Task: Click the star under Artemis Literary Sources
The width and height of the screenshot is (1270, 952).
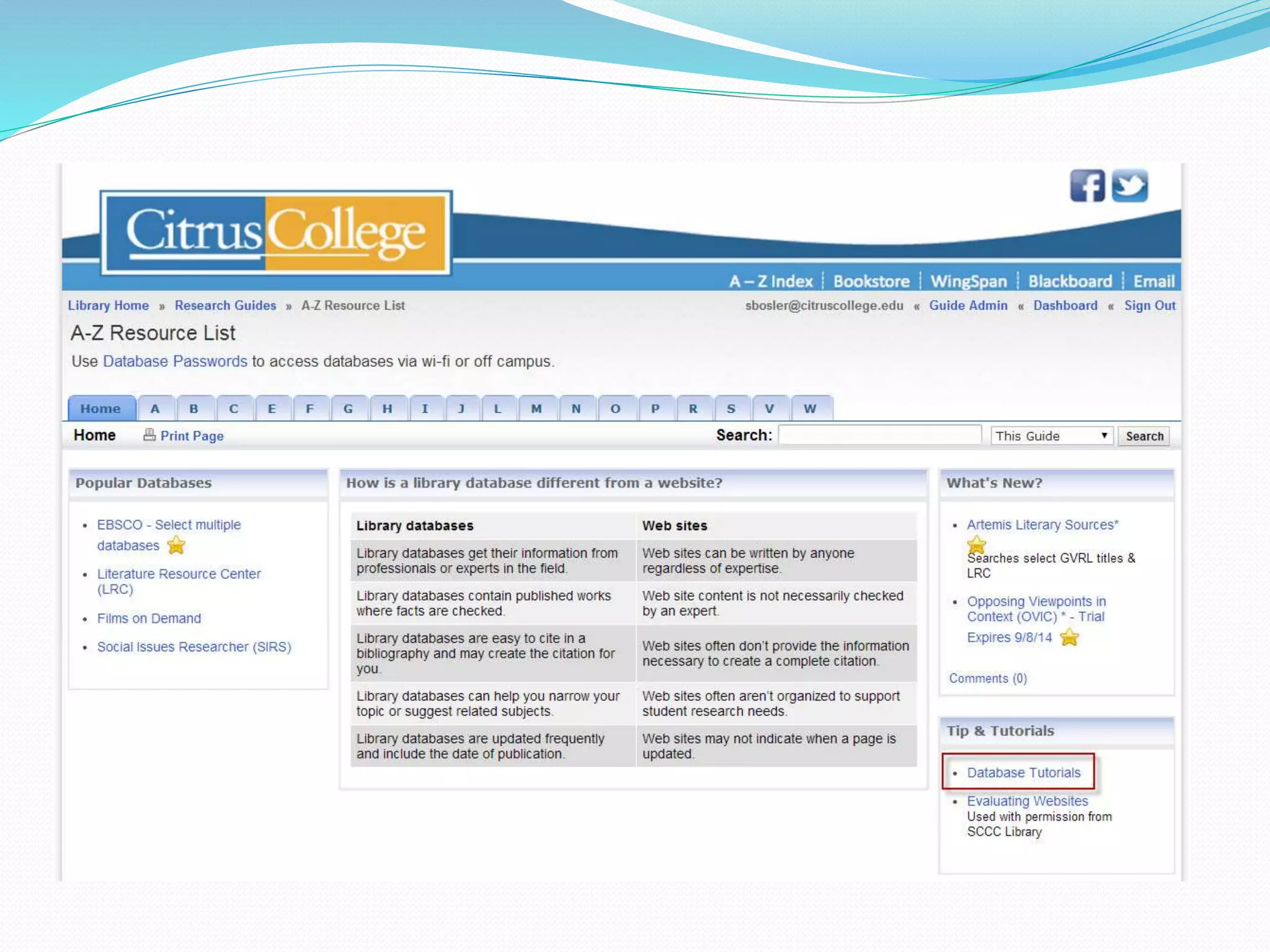Action: pyautogui.click(x=976, y=545)
